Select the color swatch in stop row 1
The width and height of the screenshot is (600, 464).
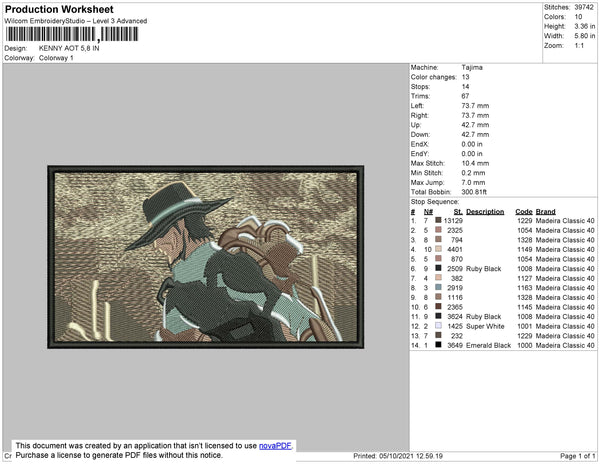coord(438,220)
